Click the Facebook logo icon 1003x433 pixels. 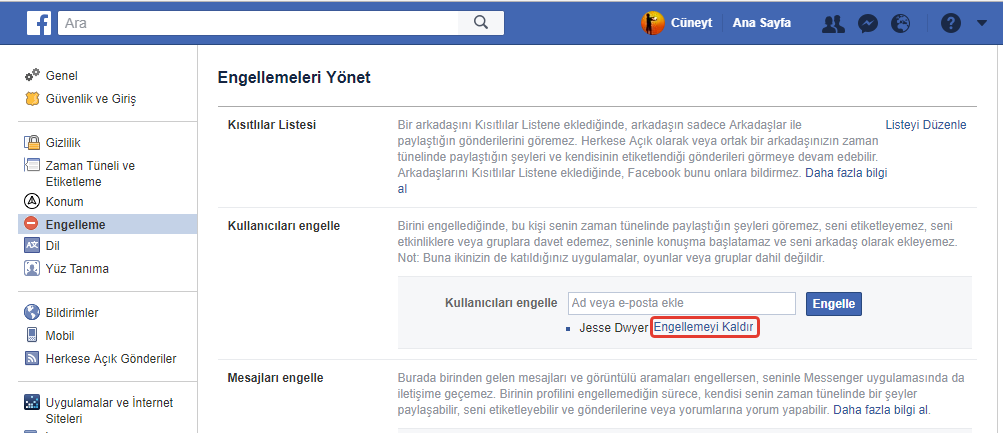click(38, 23)
